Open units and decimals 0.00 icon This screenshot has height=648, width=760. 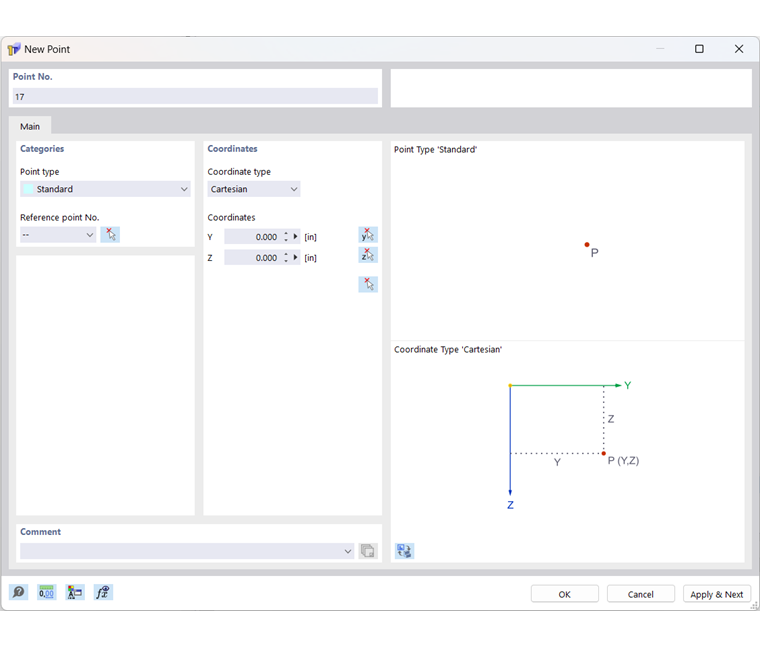tap(47, 592)
